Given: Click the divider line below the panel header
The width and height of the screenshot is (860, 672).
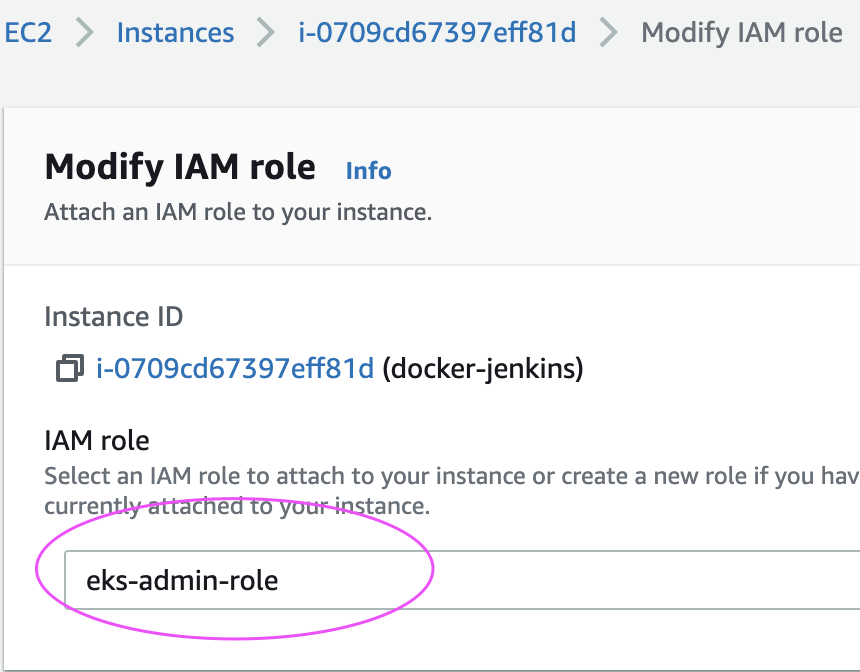Looking at the screenshot, I should [430, 265].
